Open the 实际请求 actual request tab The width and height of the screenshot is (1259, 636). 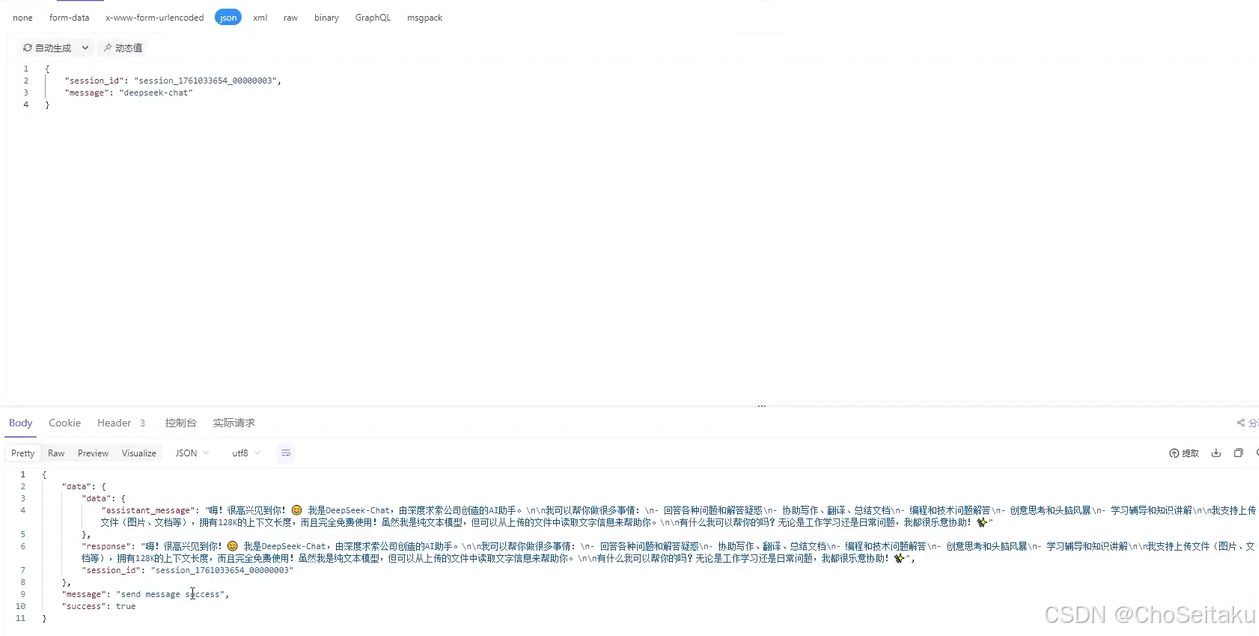pyautogui.click(x=234, y=423)
